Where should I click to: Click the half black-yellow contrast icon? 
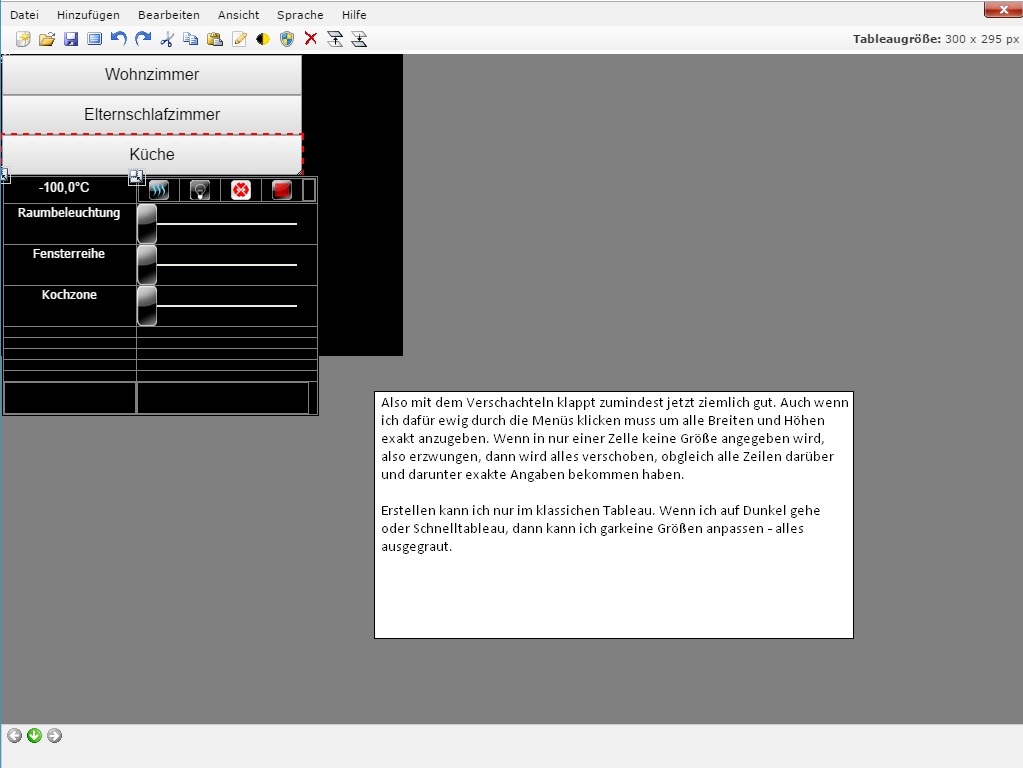click(x=263, y=39)
